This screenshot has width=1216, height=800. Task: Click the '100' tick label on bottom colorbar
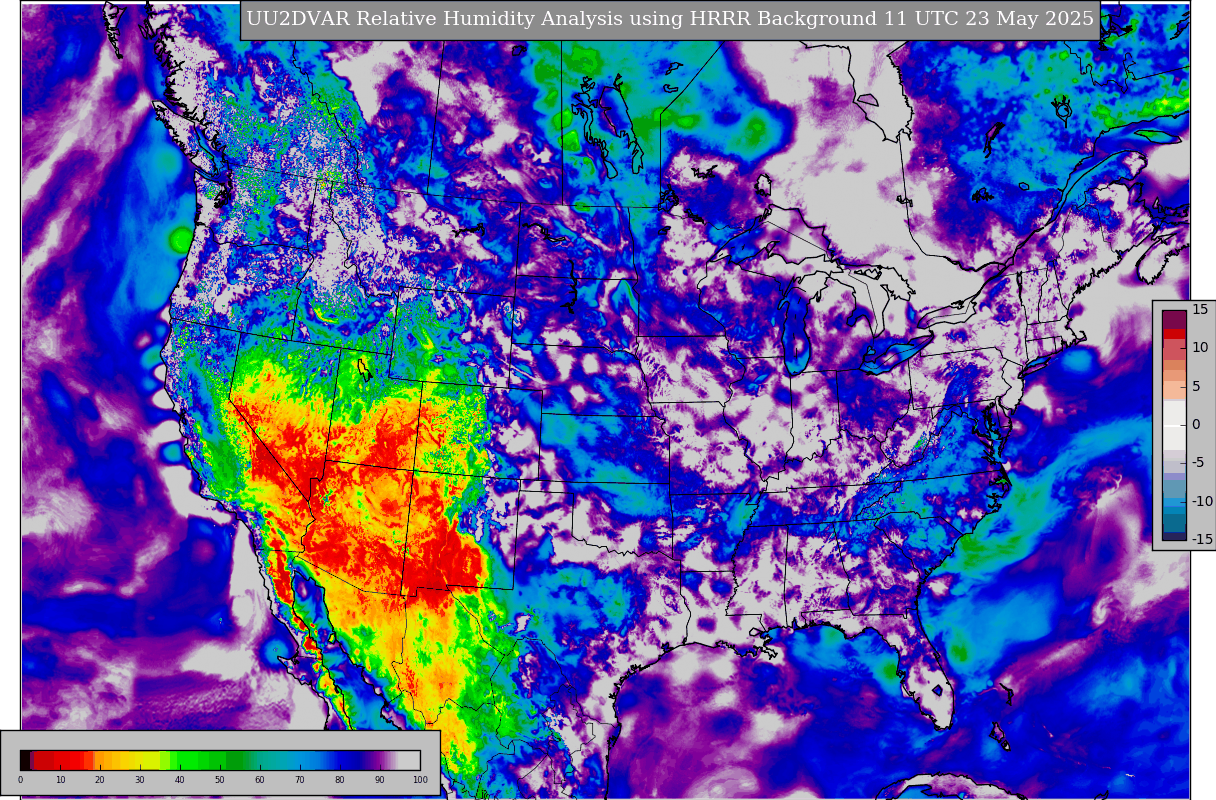(420, 780)
